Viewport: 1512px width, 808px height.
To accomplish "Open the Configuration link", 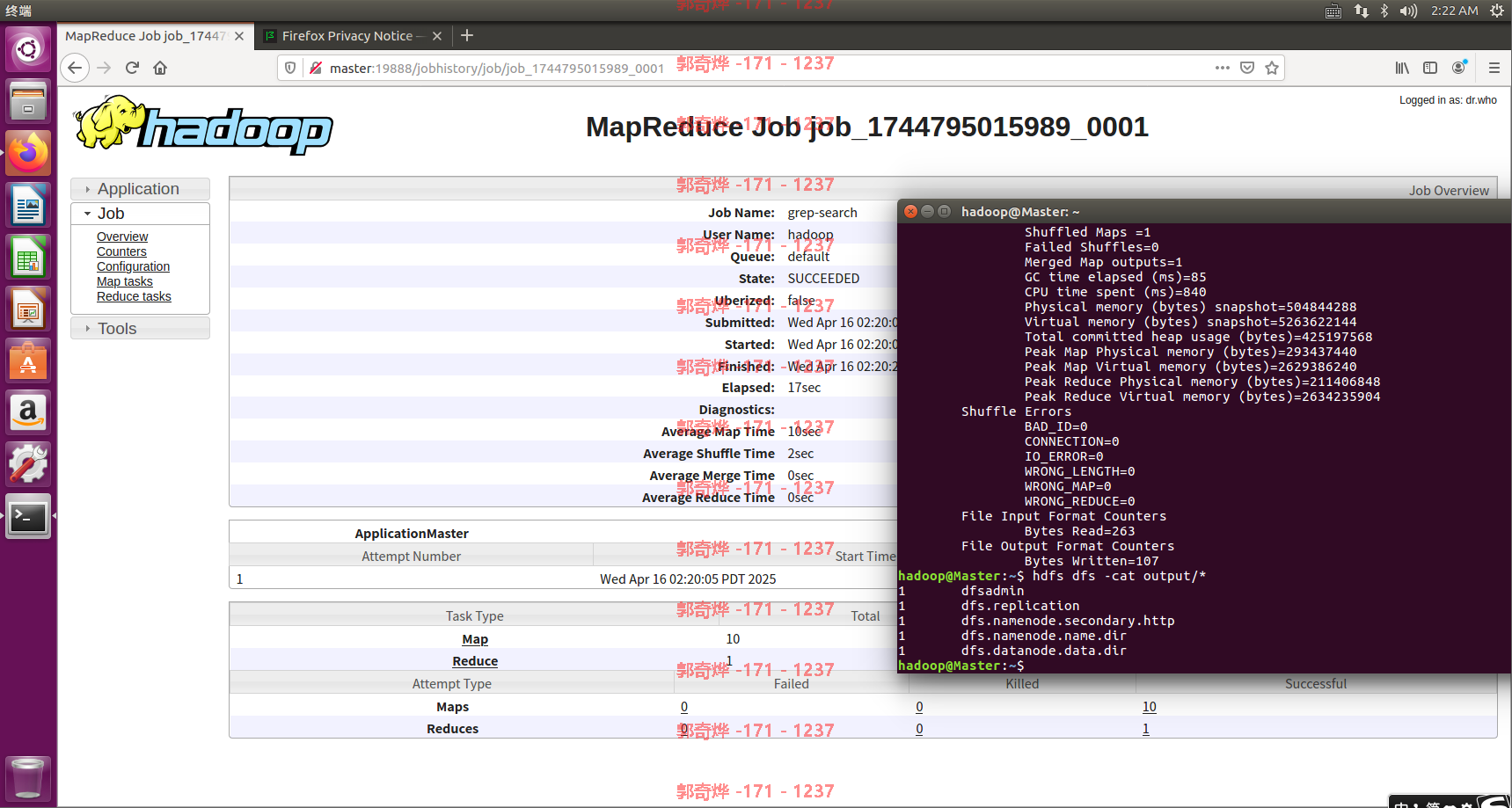I will point(133,266).
